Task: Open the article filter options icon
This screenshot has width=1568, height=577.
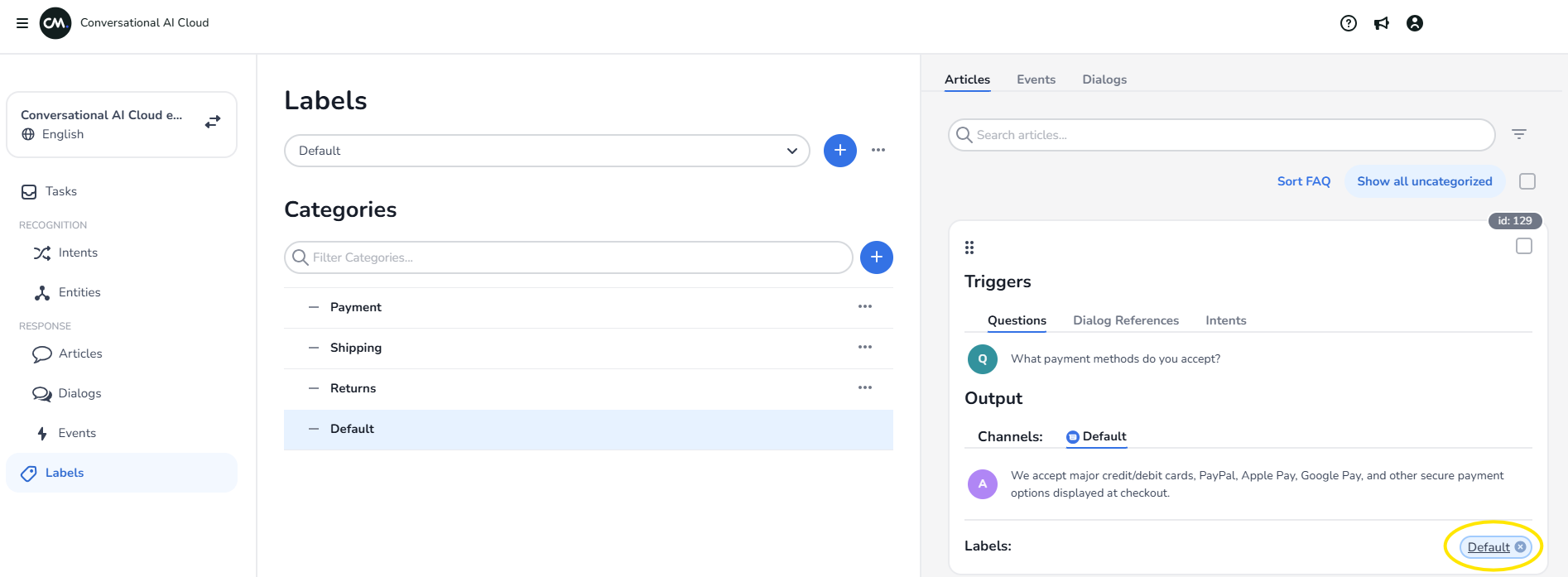Action: [1519, 134]
